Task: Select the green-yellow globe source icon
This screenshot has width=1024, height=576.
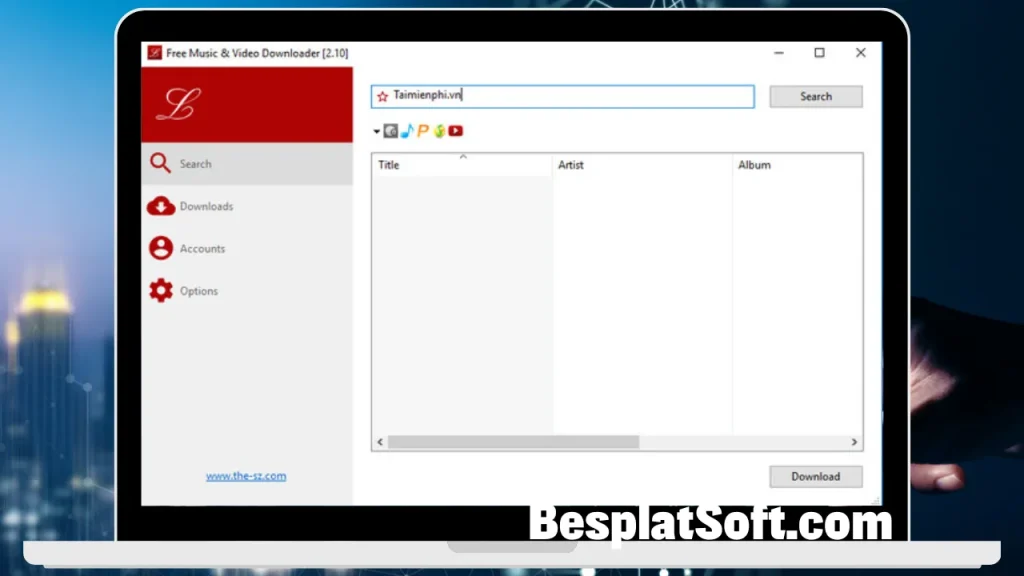Action: [439, 131]
